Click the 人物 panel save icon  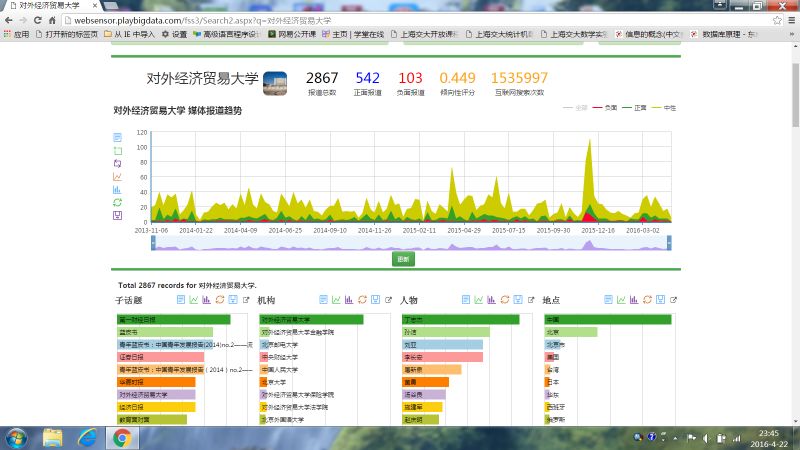click(518, 299)
